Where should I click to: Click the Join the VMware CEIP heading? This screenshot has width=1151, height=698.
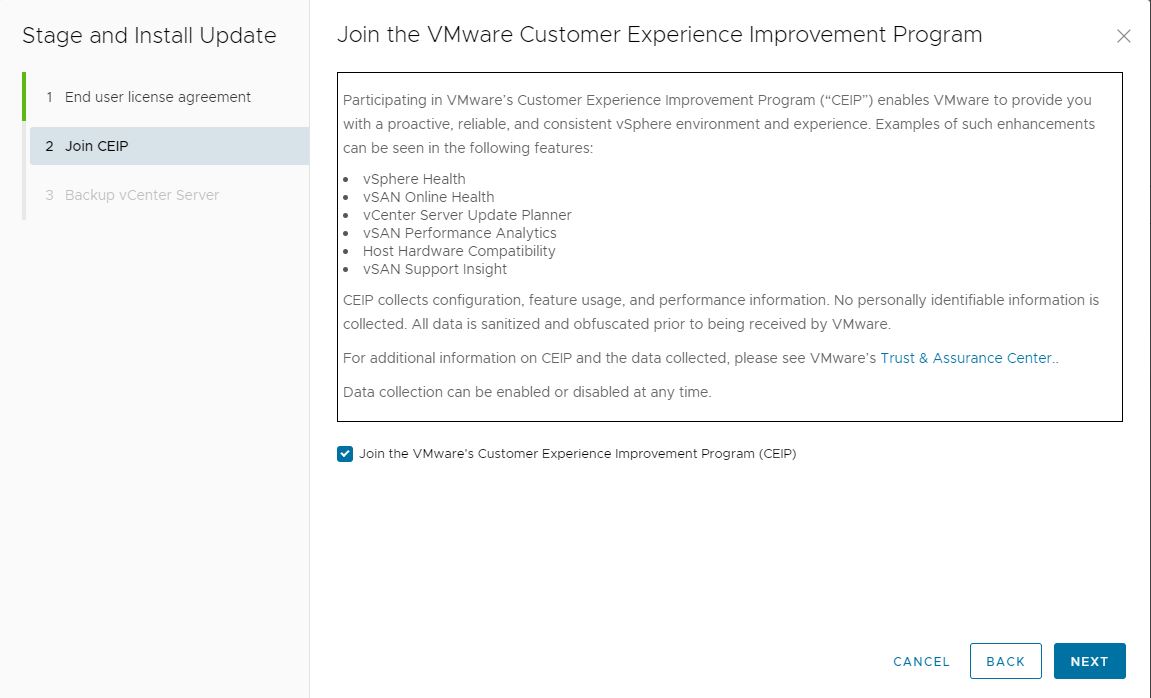[x=659, y=34]
